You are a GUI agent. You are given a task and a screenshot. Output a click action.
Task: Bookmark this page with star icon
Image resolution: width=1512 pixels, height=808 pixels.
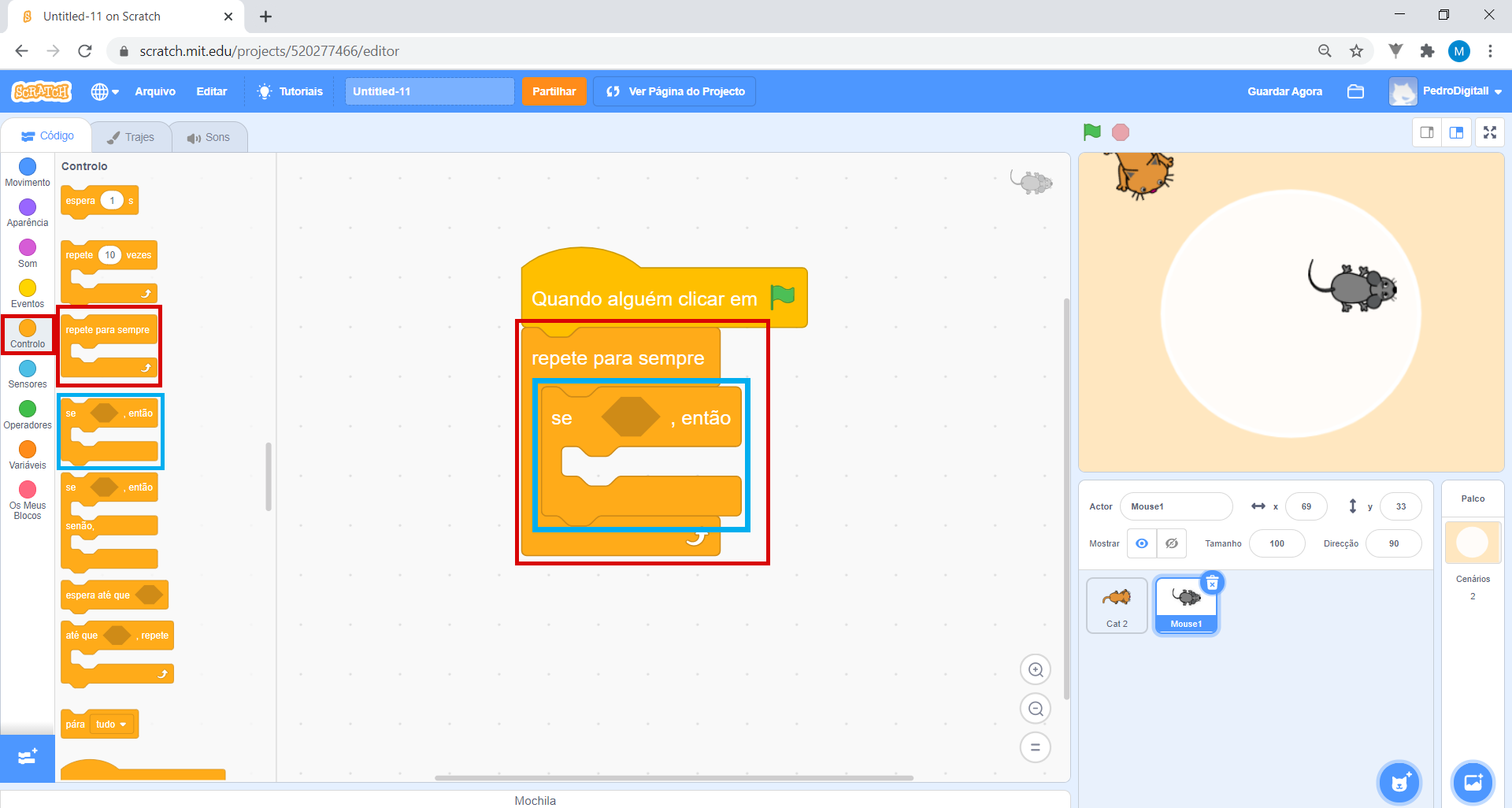click(x=1356, y=51)
